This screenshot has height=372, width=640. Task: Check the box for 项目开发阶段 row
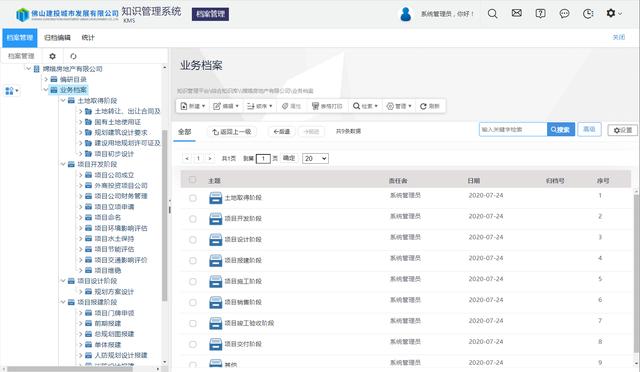[193, 219]
